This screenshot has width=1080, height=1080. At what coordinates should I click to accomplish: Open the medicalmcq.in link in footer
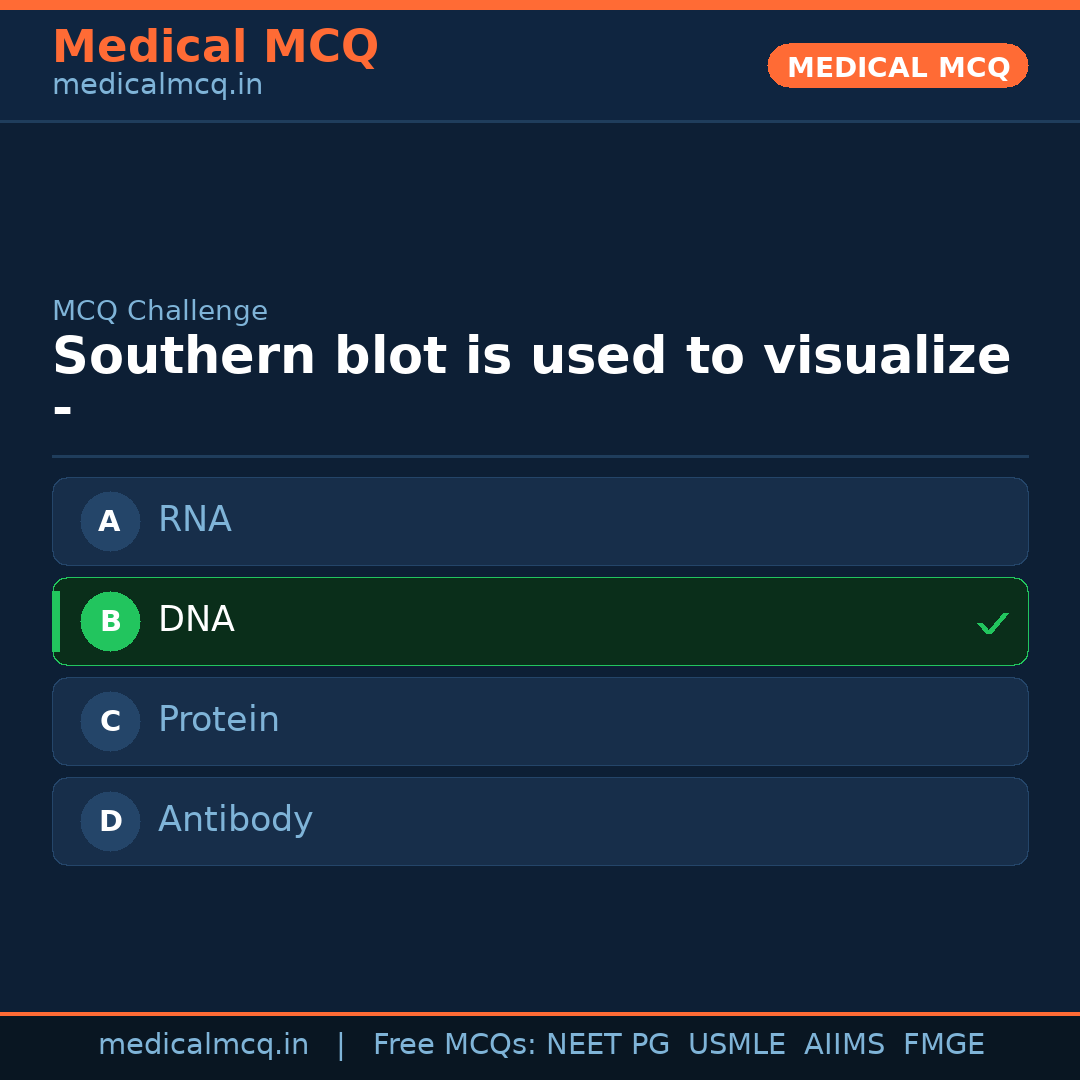(x=203, y=1045)
